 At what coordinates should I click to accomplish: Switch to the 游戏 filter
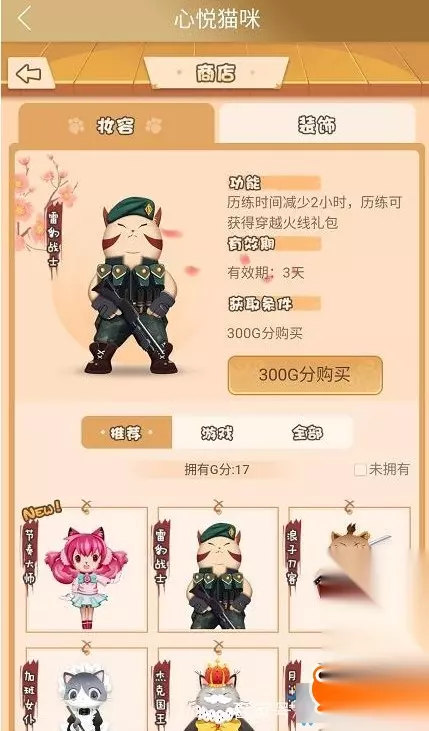click(217, 433)
